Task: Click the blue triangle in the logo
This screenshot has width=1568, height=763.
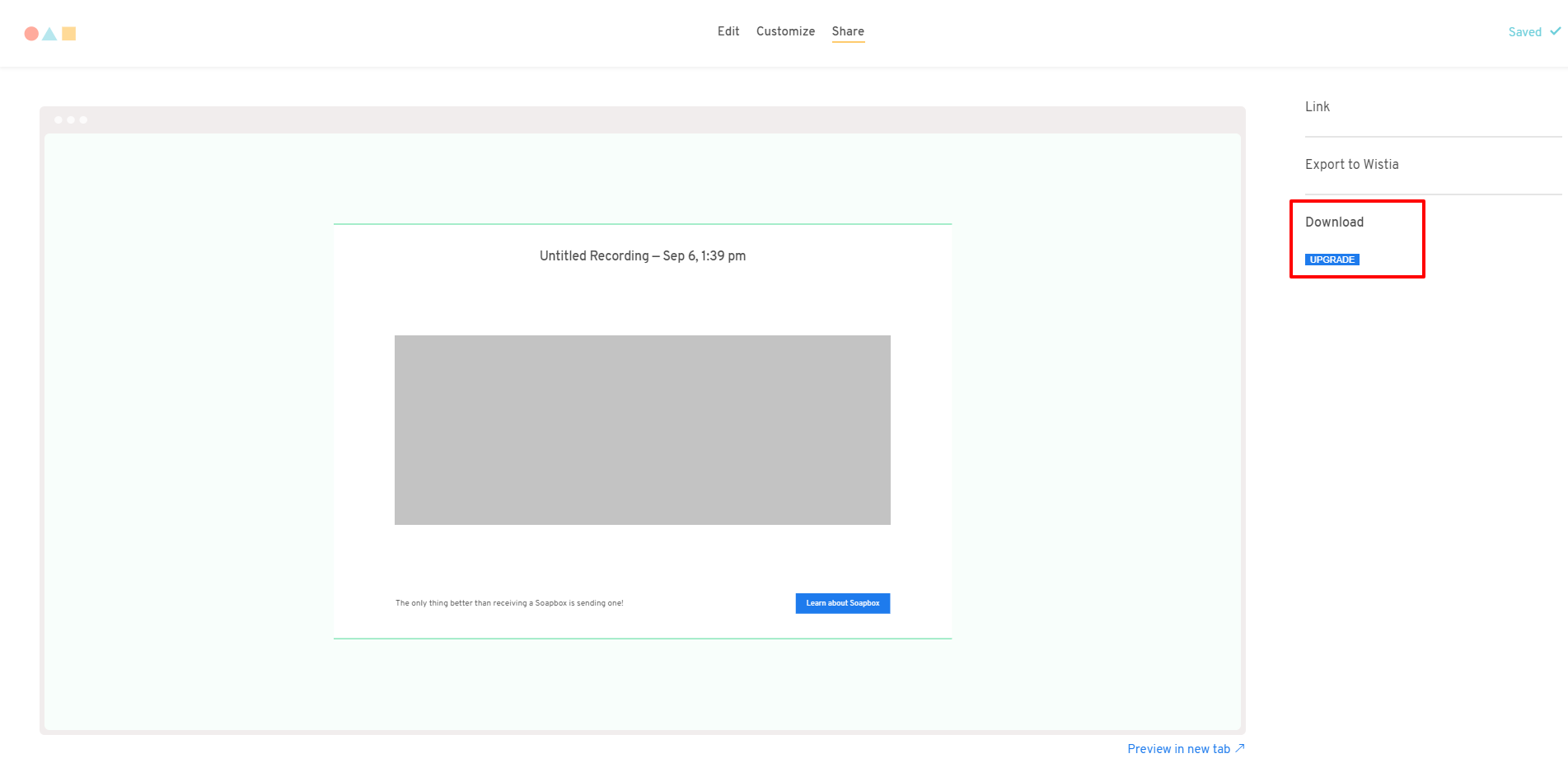Action: (49, 35)
